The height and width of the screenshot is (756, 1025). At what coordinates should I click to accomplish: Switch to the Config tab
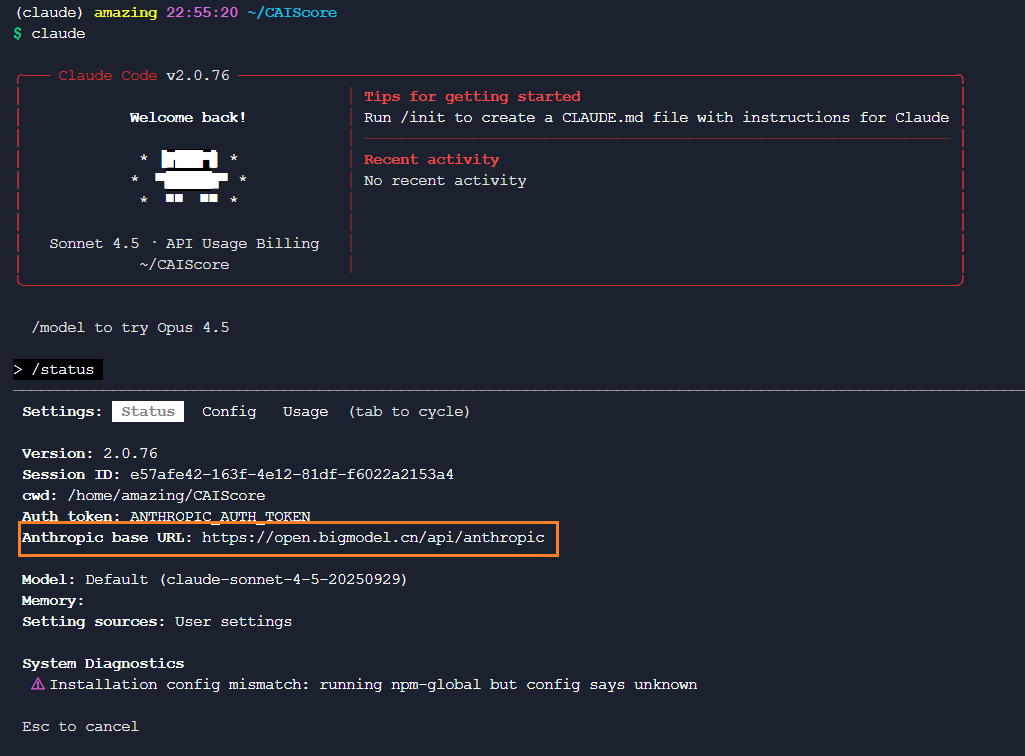229,411
